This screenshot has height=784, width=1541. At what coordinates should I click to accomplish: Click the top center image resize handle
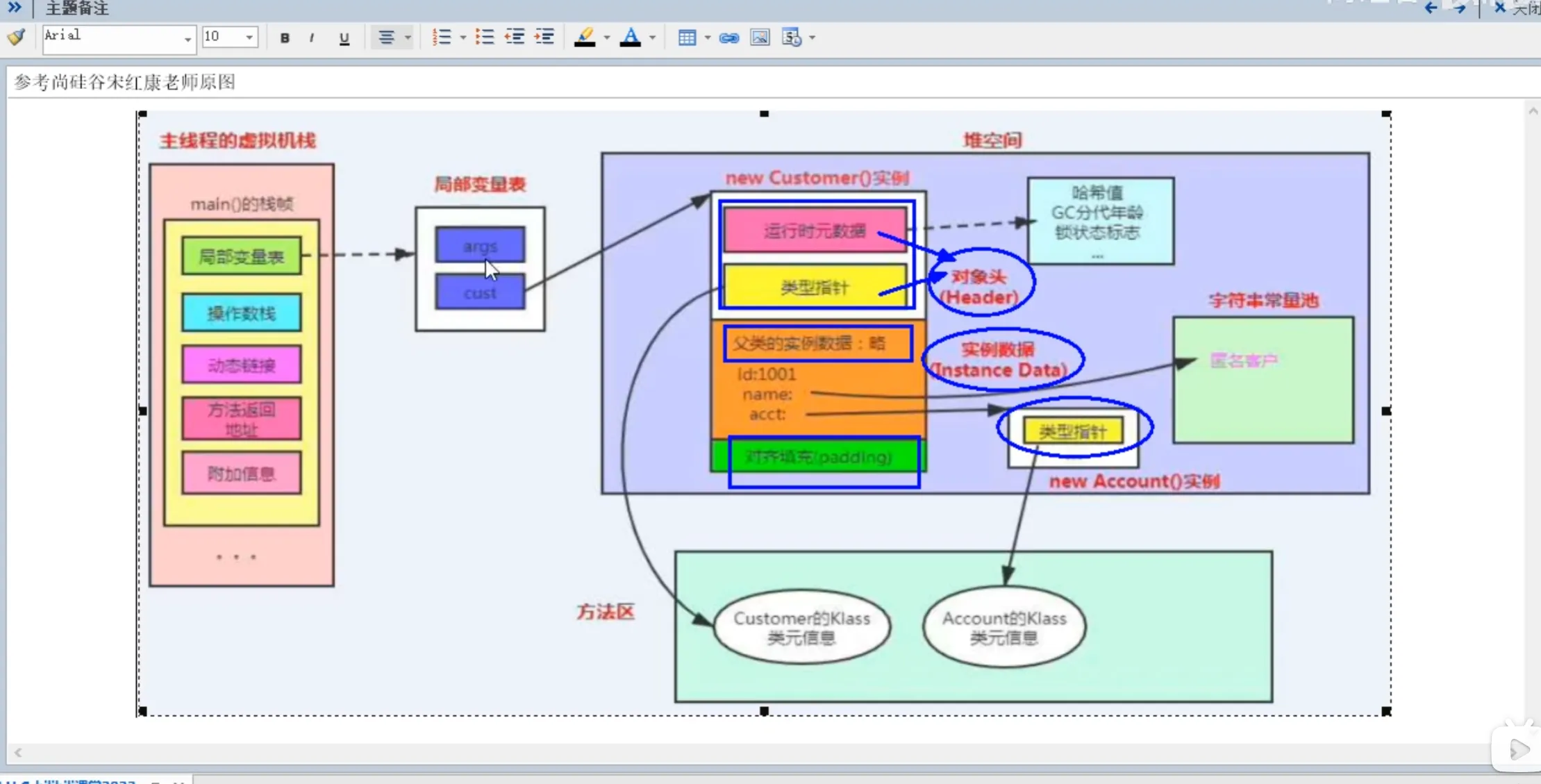[764, 114]
